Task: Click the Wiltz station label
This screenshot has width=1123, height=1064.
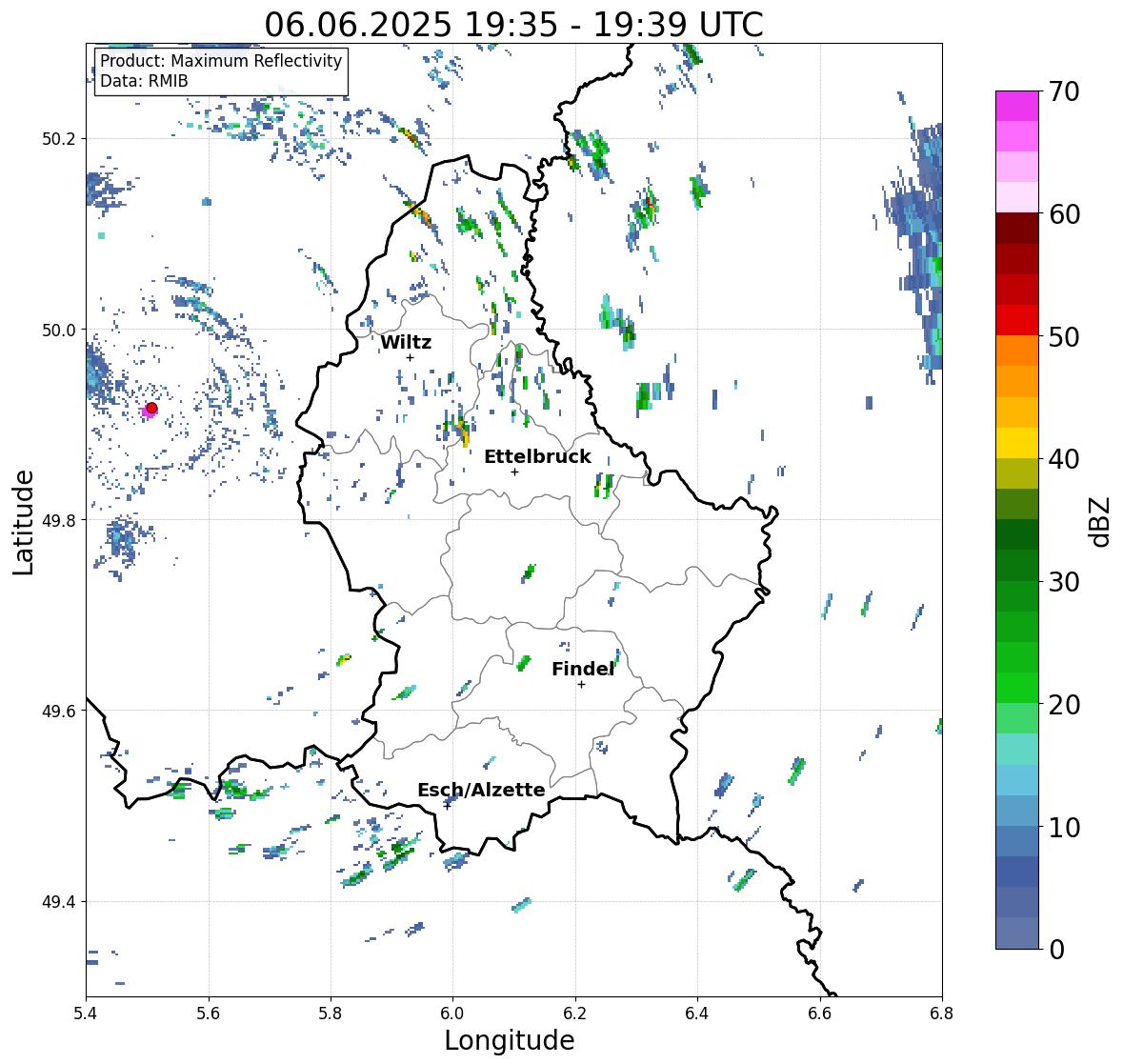Action: click(x=406, y=342)
